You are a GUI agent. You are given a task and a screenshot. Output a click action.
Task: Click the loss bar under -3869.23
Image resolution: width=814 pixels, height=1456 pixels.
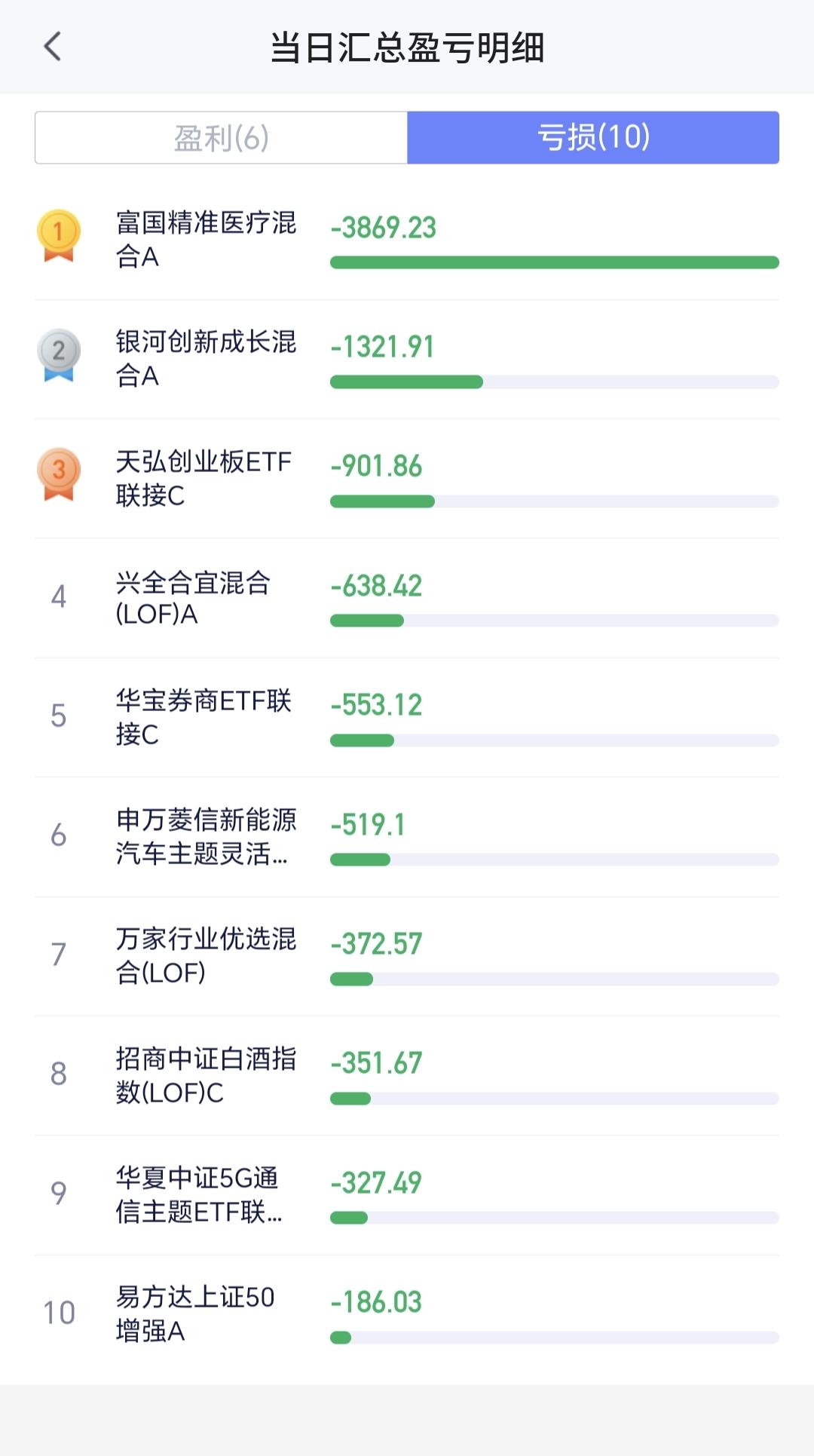pos(555,262)
